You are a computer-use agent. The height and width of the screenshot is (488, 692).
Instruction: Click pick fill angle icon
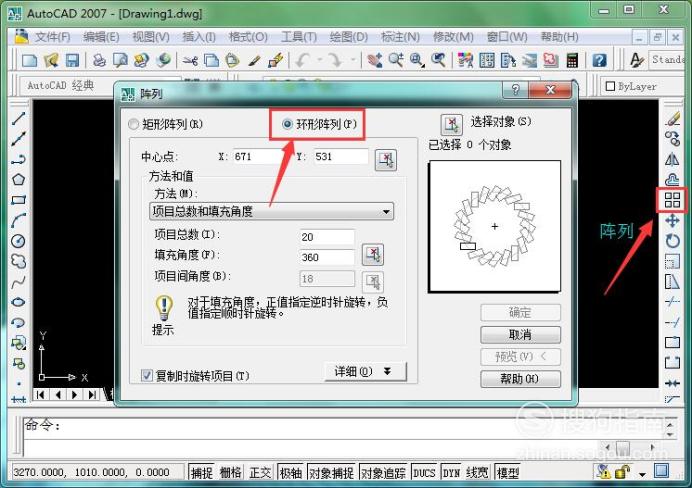373,255
